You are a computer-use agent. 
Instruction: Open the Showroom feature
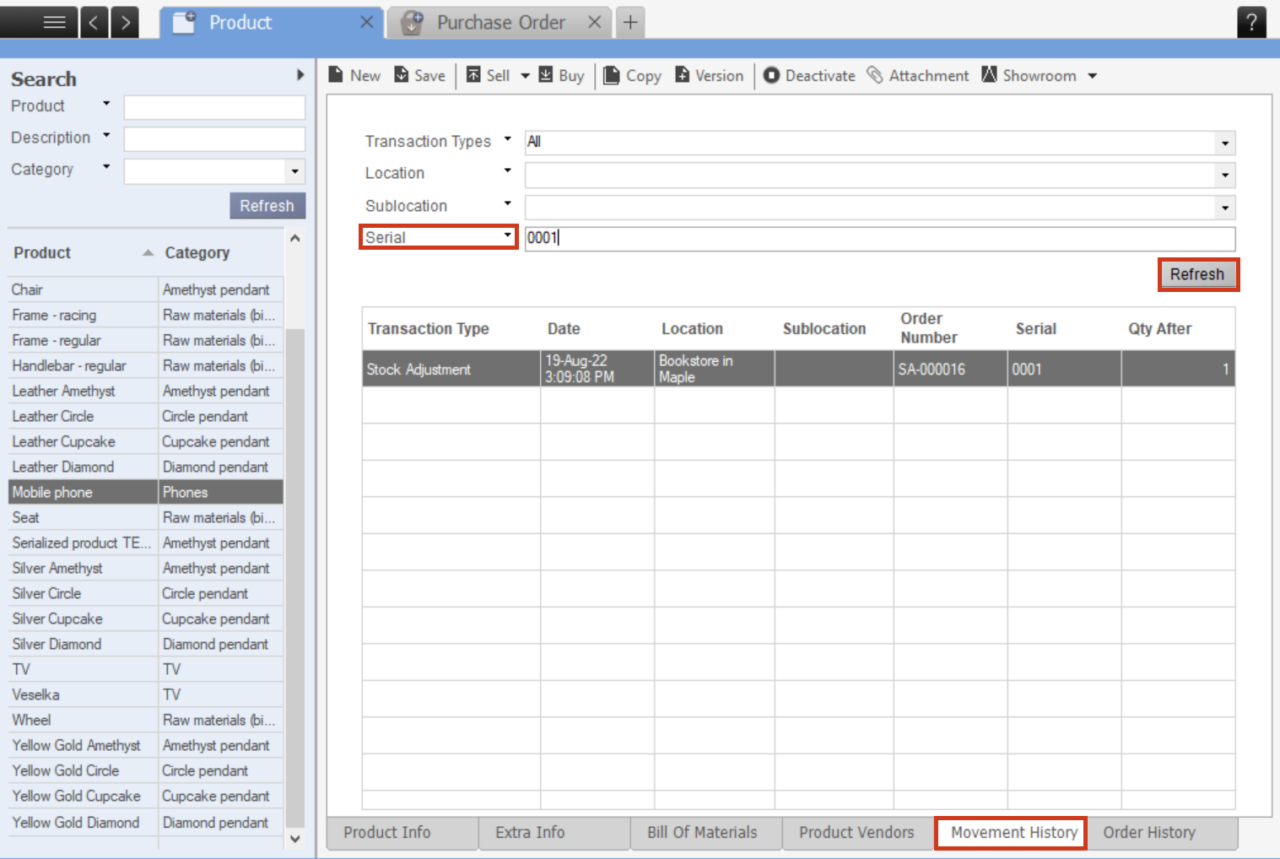[x=1031, y=75]
